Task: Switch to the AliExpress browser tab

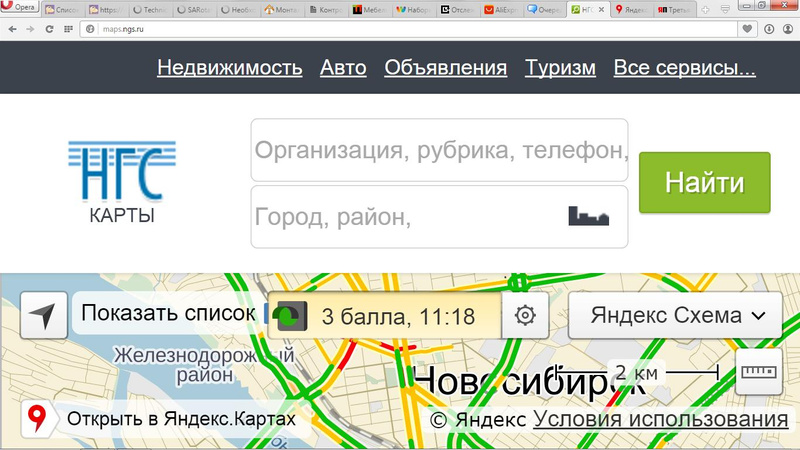Action: (x=500, y=9)
